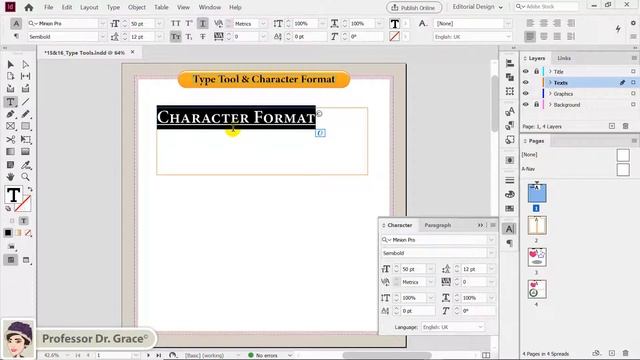This screenshot has width=640, height=360.
Task: Click the Stroke none swatch in toolbox
Action: [x=23, y=204]
